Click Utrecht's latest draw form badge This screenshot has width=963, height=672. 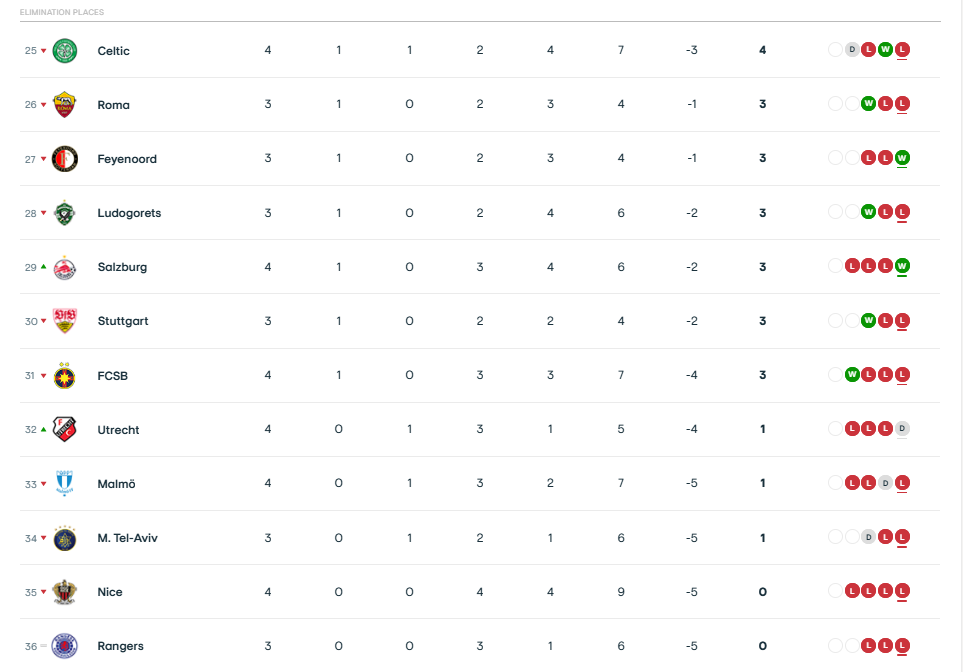click(902, 429)
